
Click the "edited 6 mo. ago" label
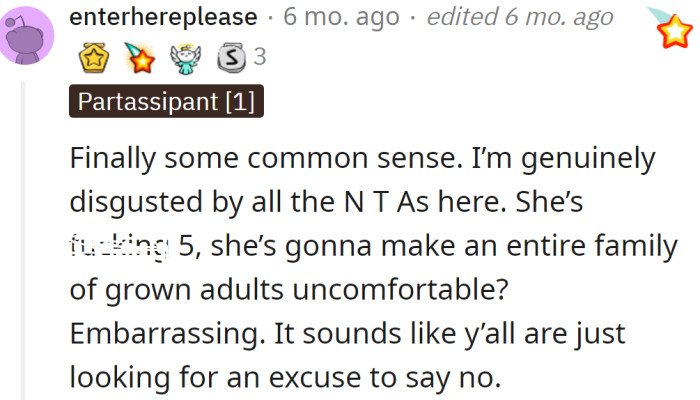519,19
